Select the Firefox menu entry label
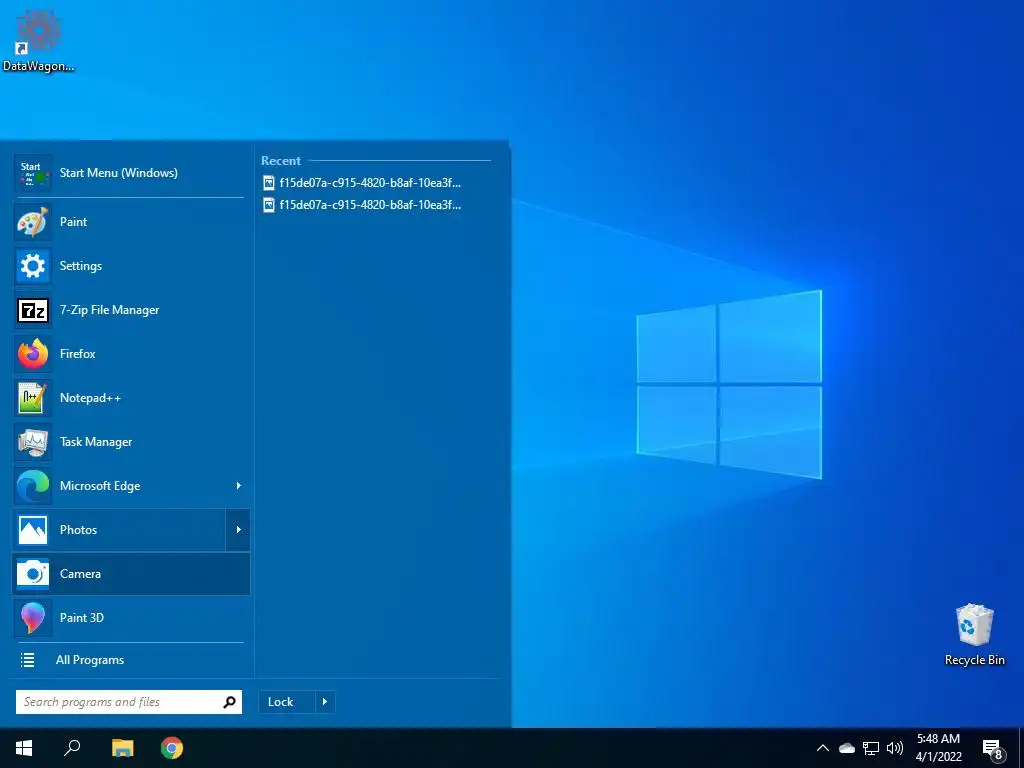Viewport: 1024px width, 768px height. (78, 354)
